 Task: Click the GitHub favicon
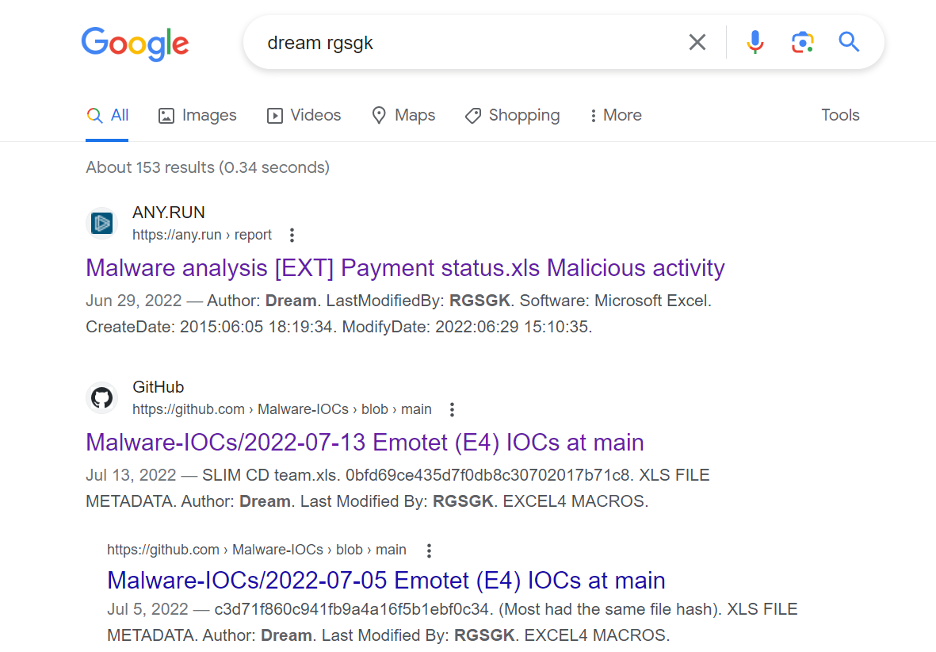[102, 398]
